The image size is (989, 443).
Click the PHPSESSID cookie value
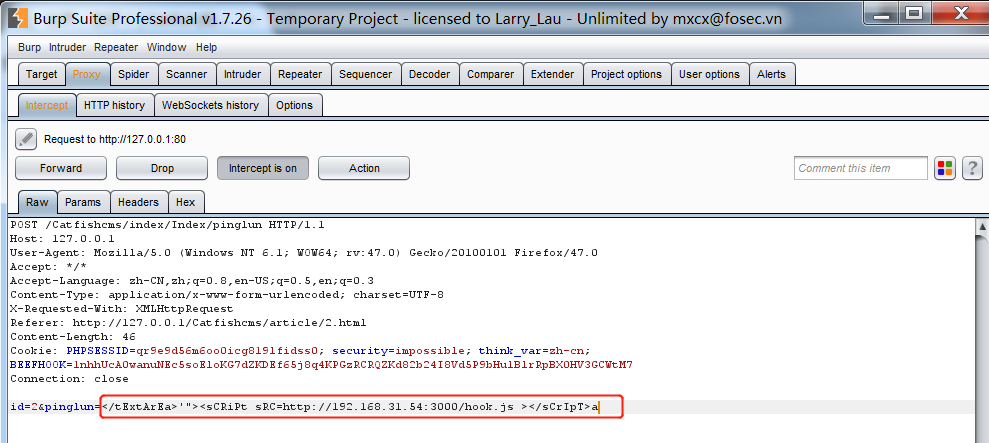[x=226, y=350]
